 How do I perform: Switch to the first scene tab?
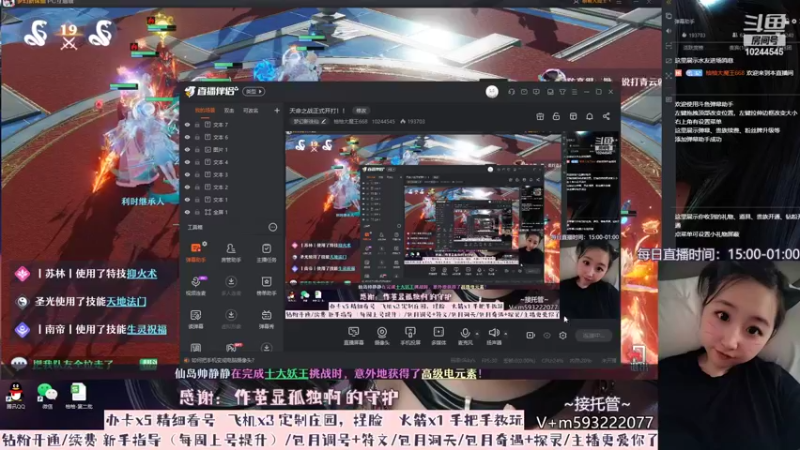(205, 110)
